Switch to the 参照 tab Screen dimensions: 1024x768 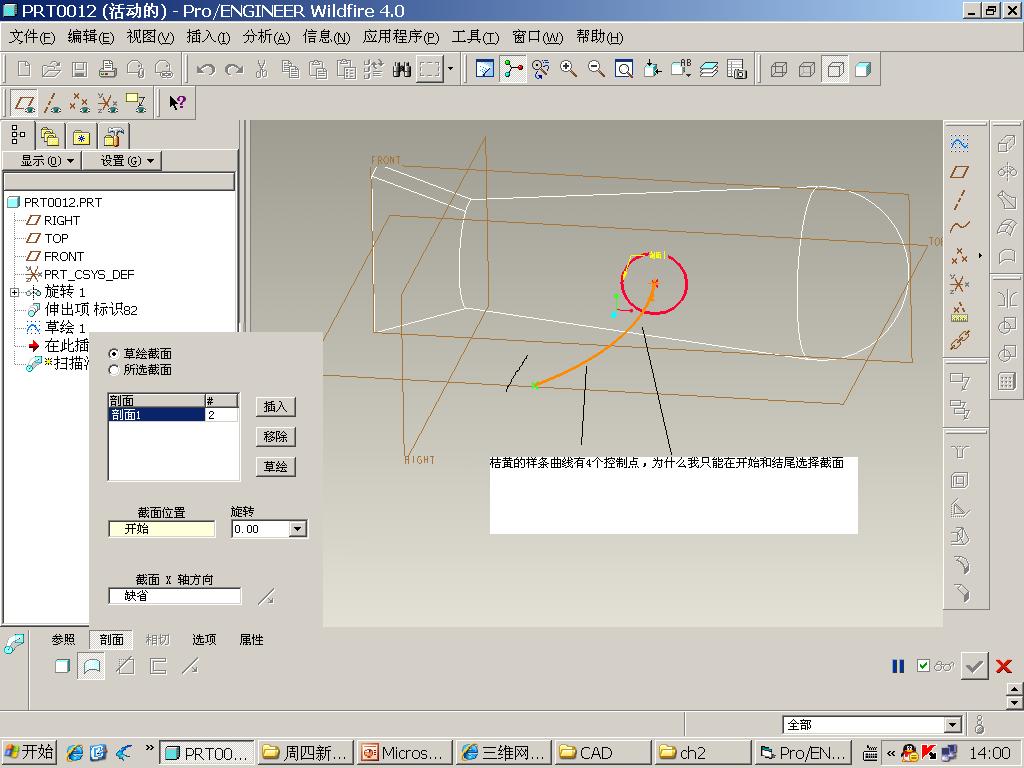pos(63,639)
